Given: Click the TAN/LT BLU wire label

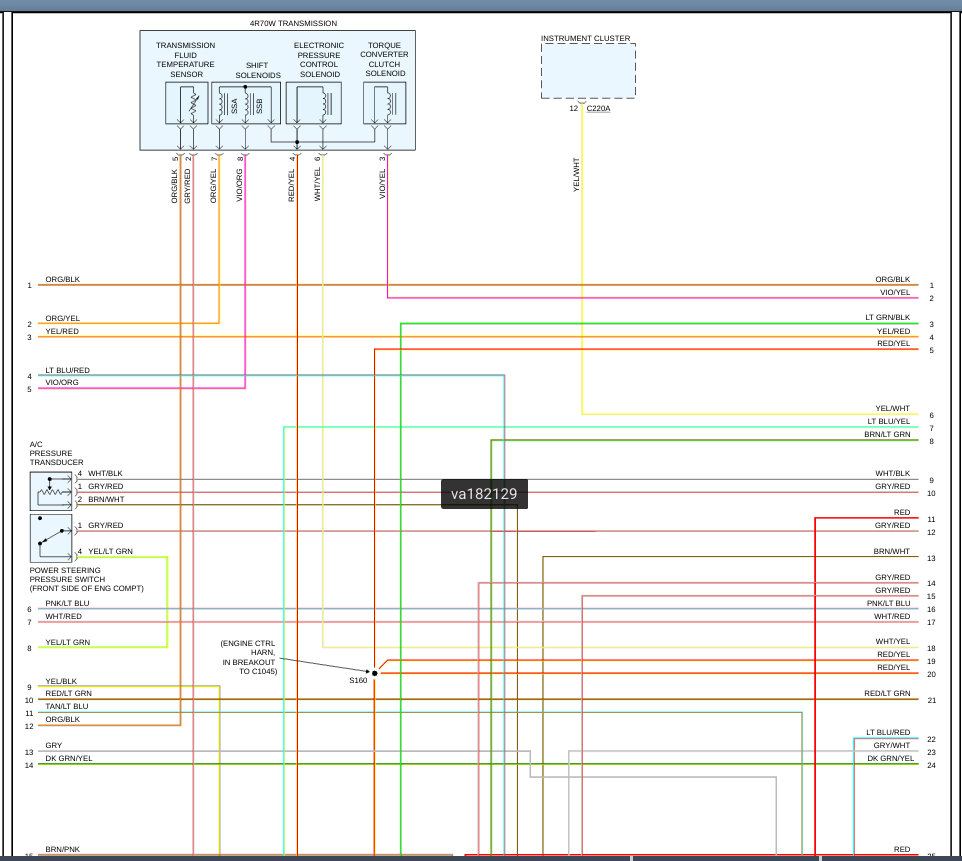Looking at the screenshot, I should click(67, 706).
